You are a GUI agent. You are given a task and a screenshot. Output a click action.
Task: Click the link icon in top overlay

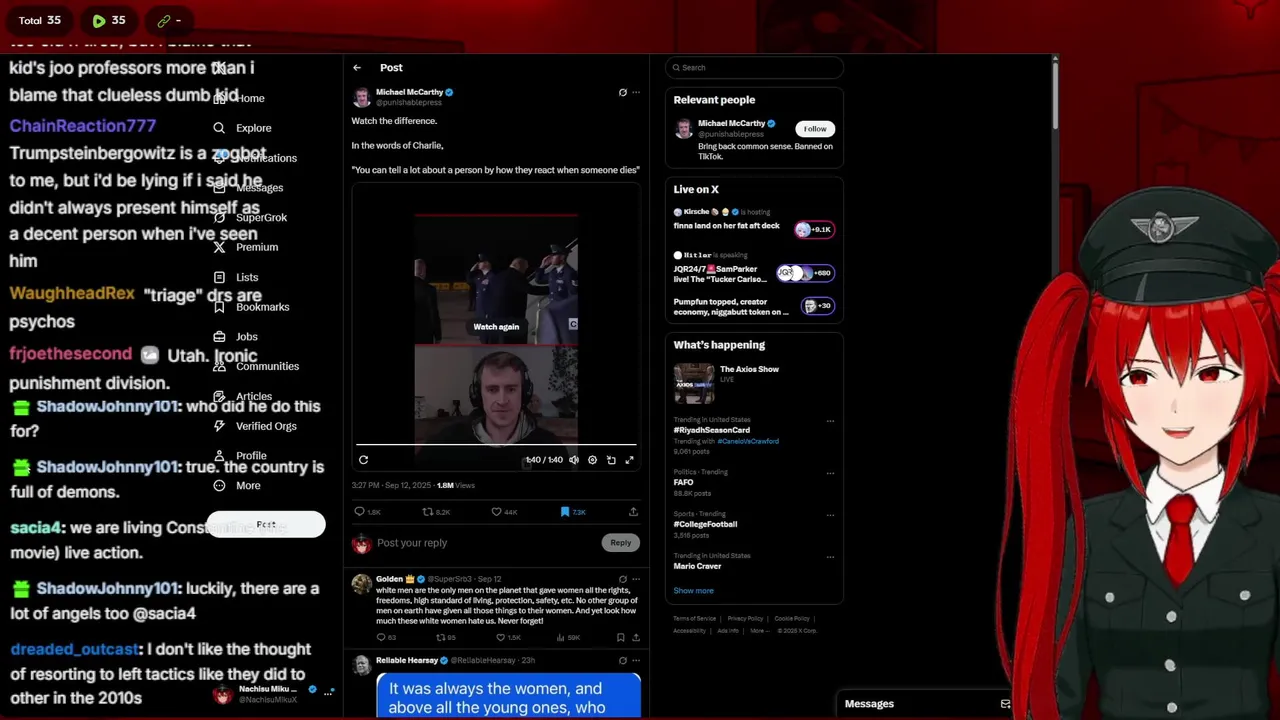[x=164, y=20]
